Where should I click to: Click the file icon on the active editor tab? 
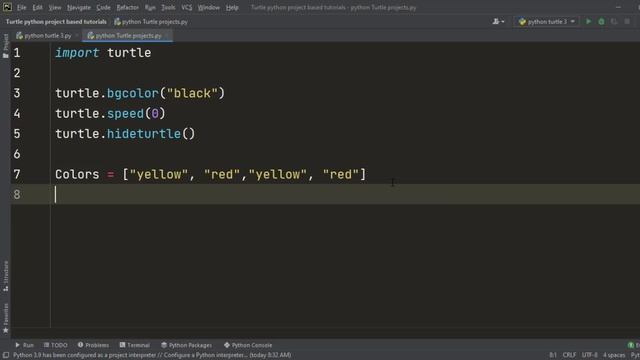(x=91, y=36)
